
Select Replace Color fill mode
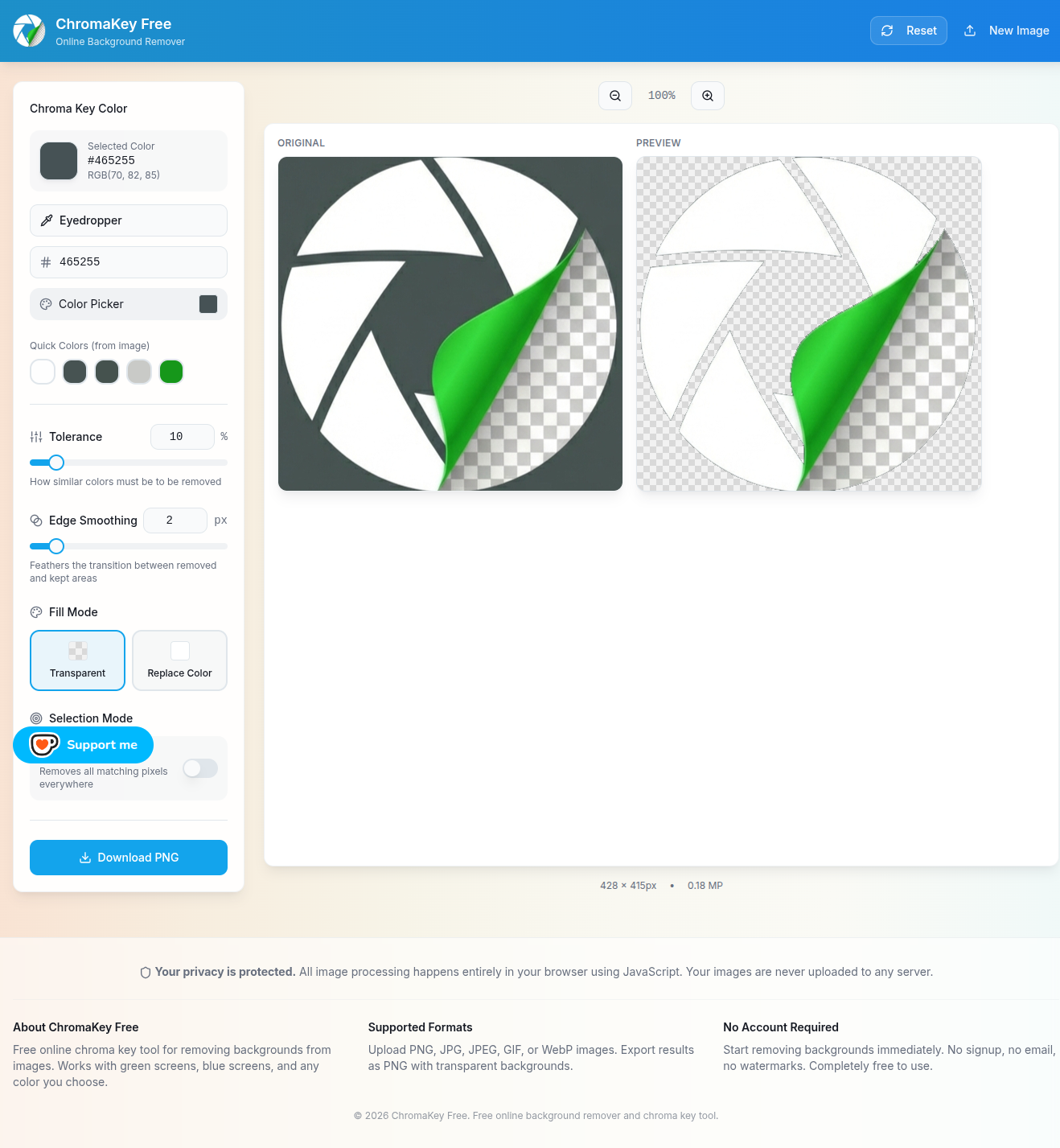[x=180, y=660]
